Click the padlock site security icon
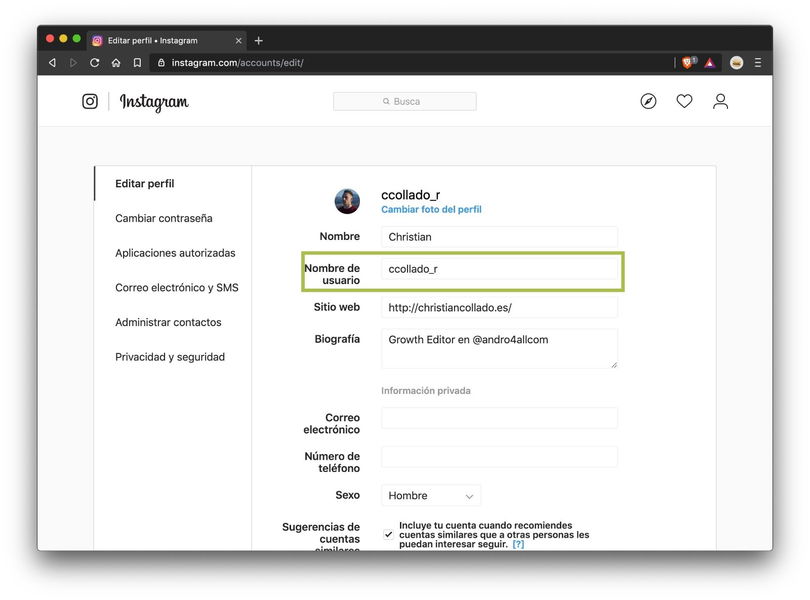810x600 pixels. [x=161, y=63]
